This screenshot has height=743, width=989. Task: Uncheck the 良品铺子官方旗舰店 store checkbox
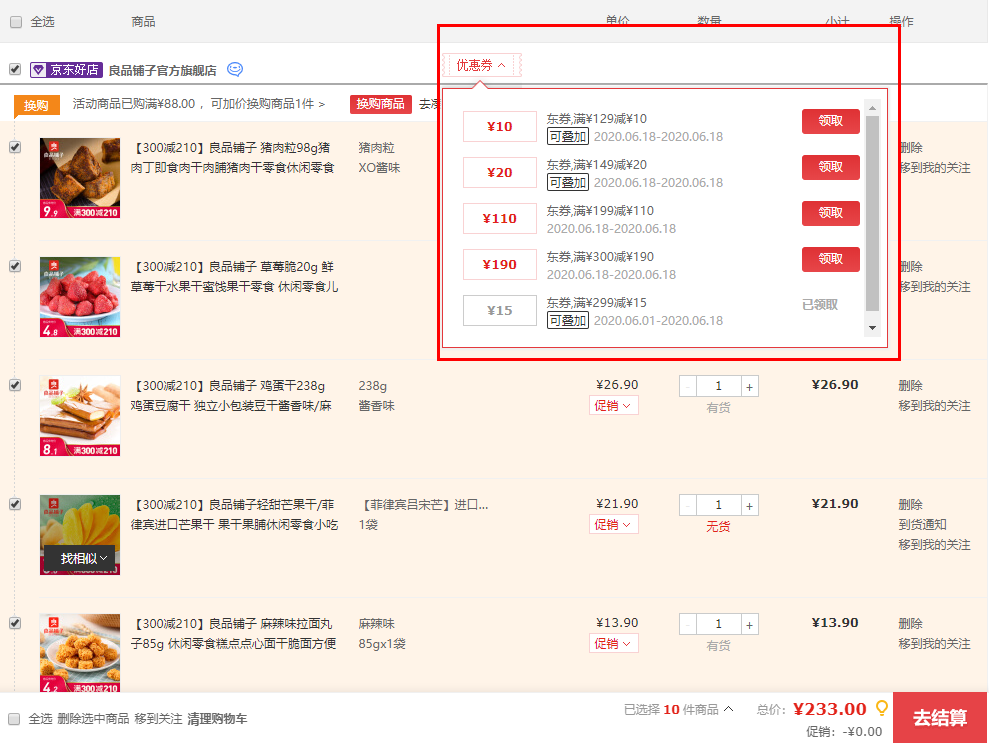tap(15, 70)
